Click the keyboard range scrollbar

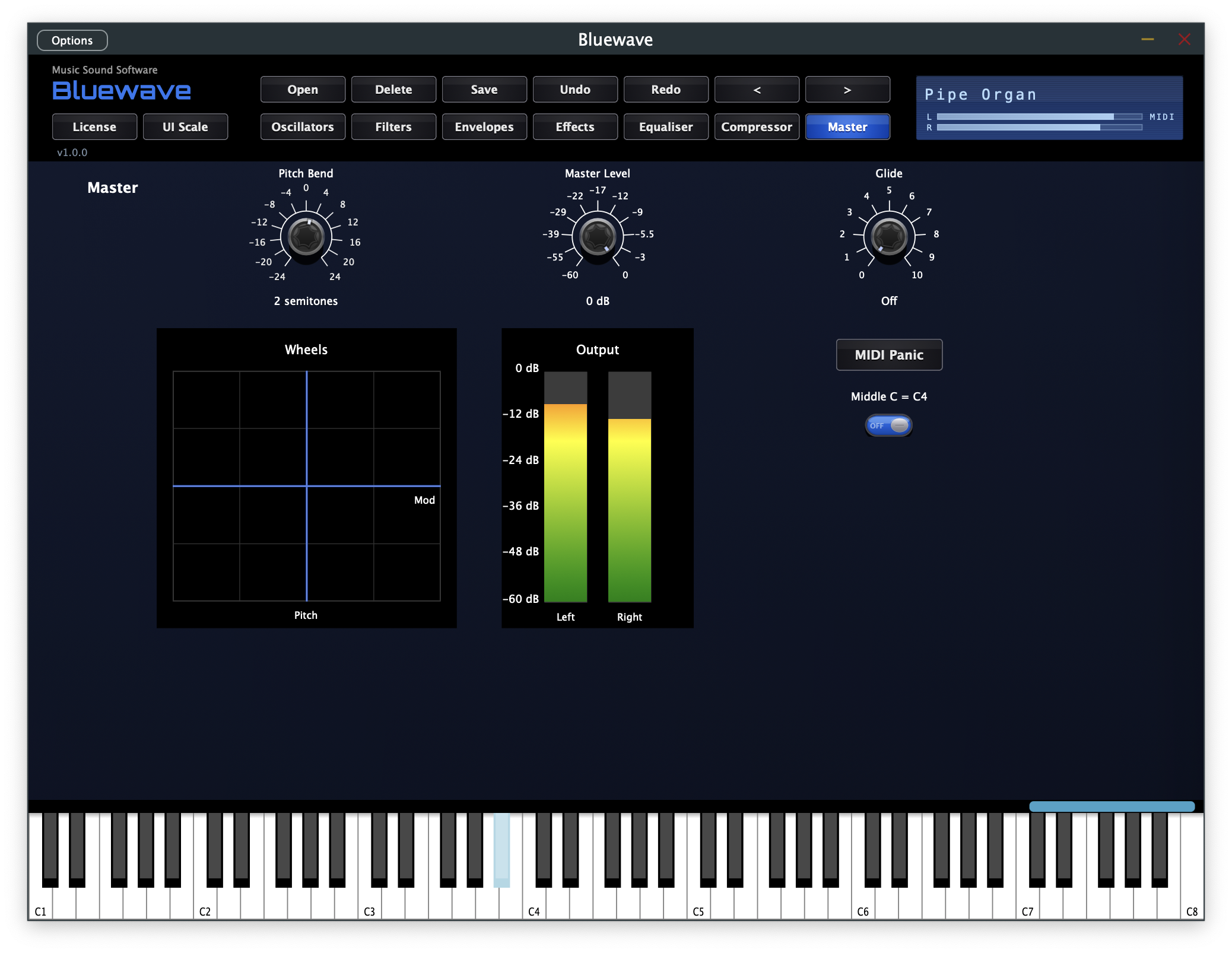coord(1112,806)
